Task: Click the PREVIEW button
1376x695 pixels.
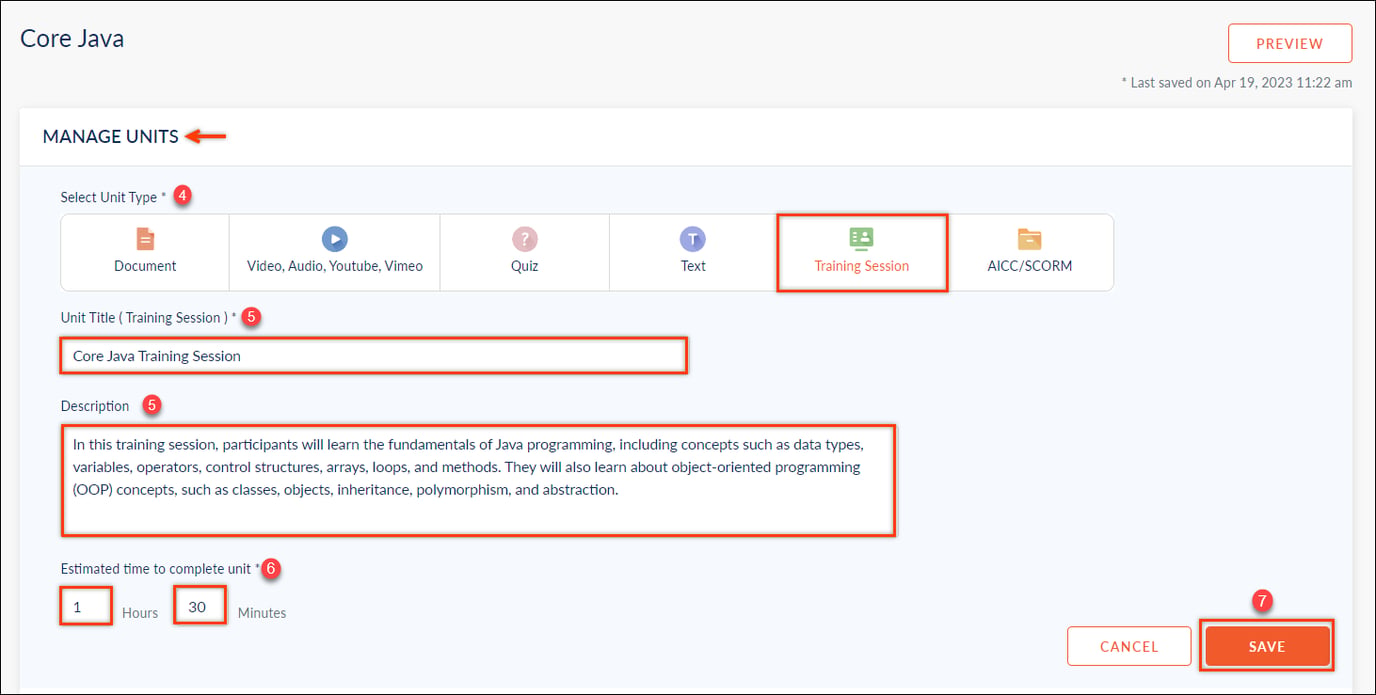Action: click(1290, 44)
